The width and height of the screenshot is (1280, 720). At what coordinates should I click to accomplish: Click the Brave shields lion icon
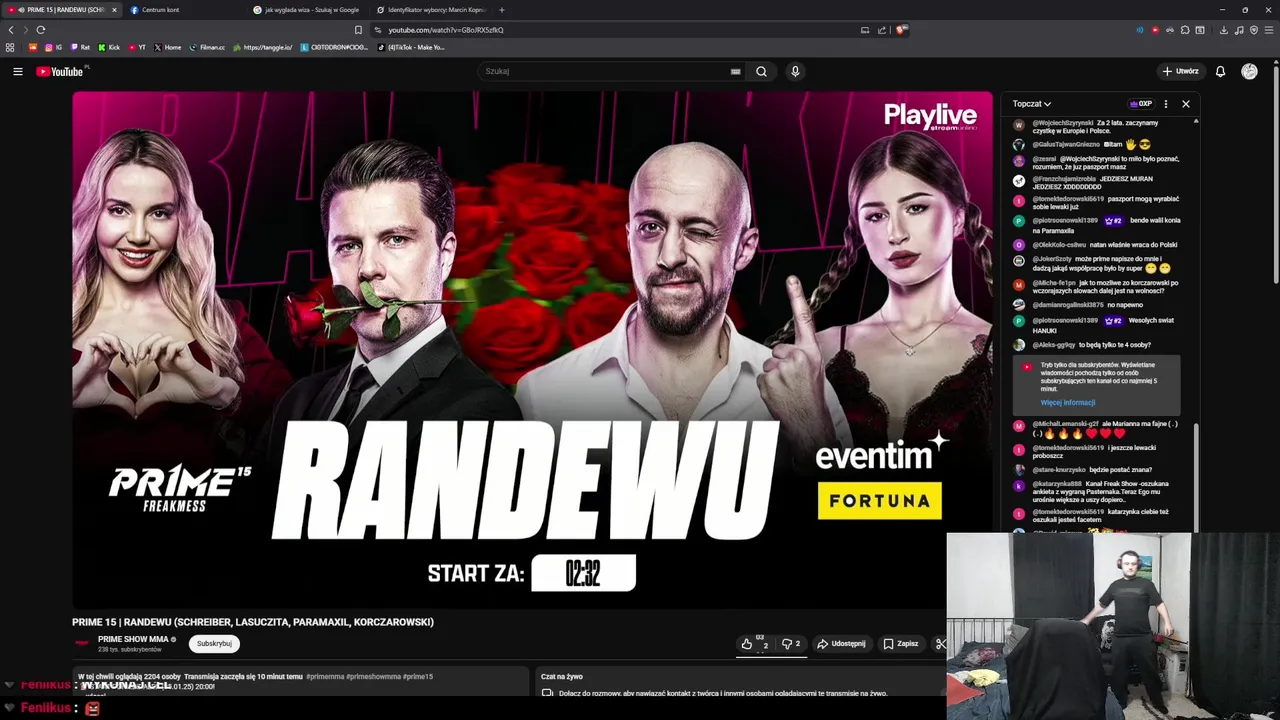(x=901, y=30)
